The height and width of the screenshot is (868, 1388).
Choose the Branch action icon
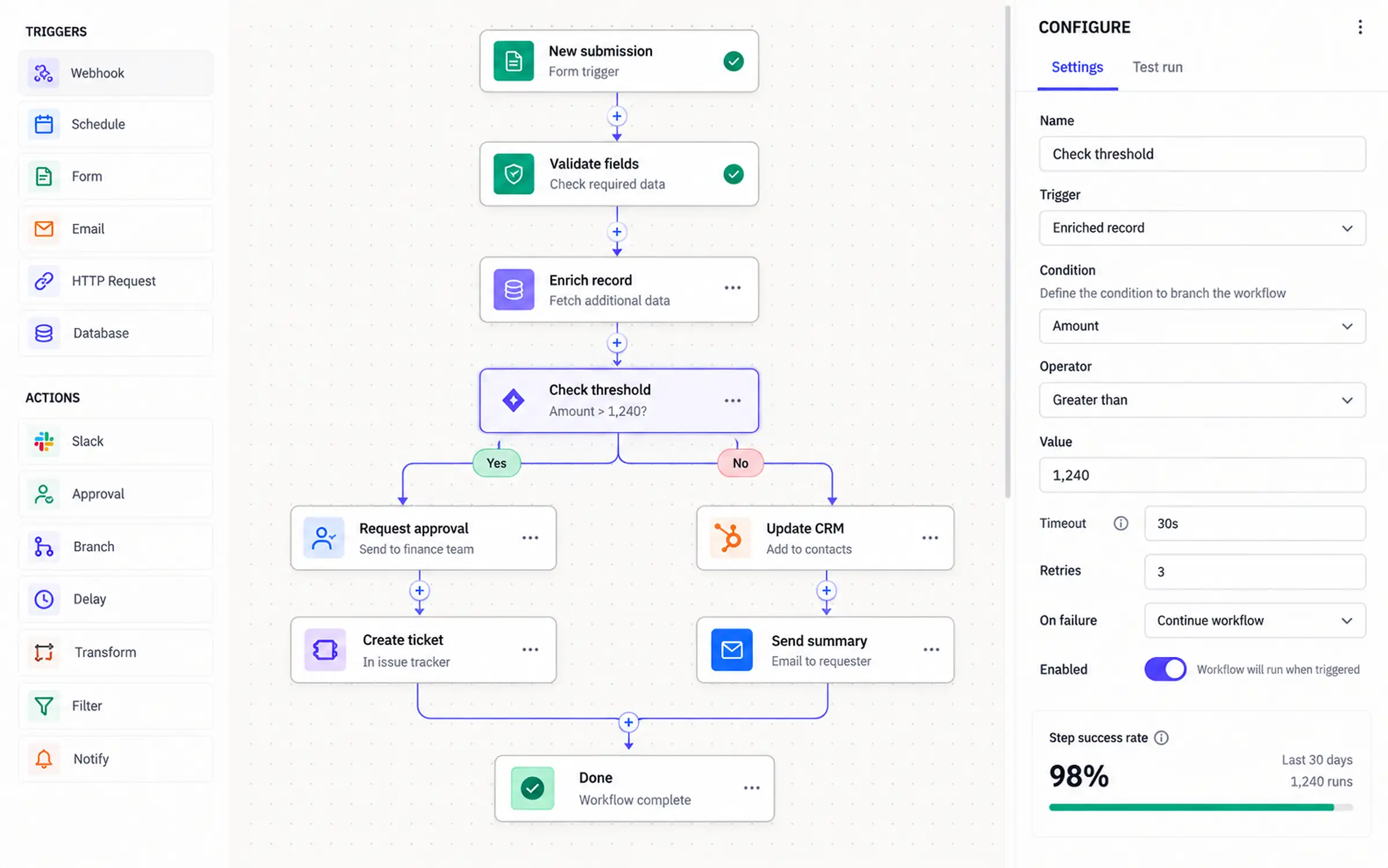tap(43, 546)
